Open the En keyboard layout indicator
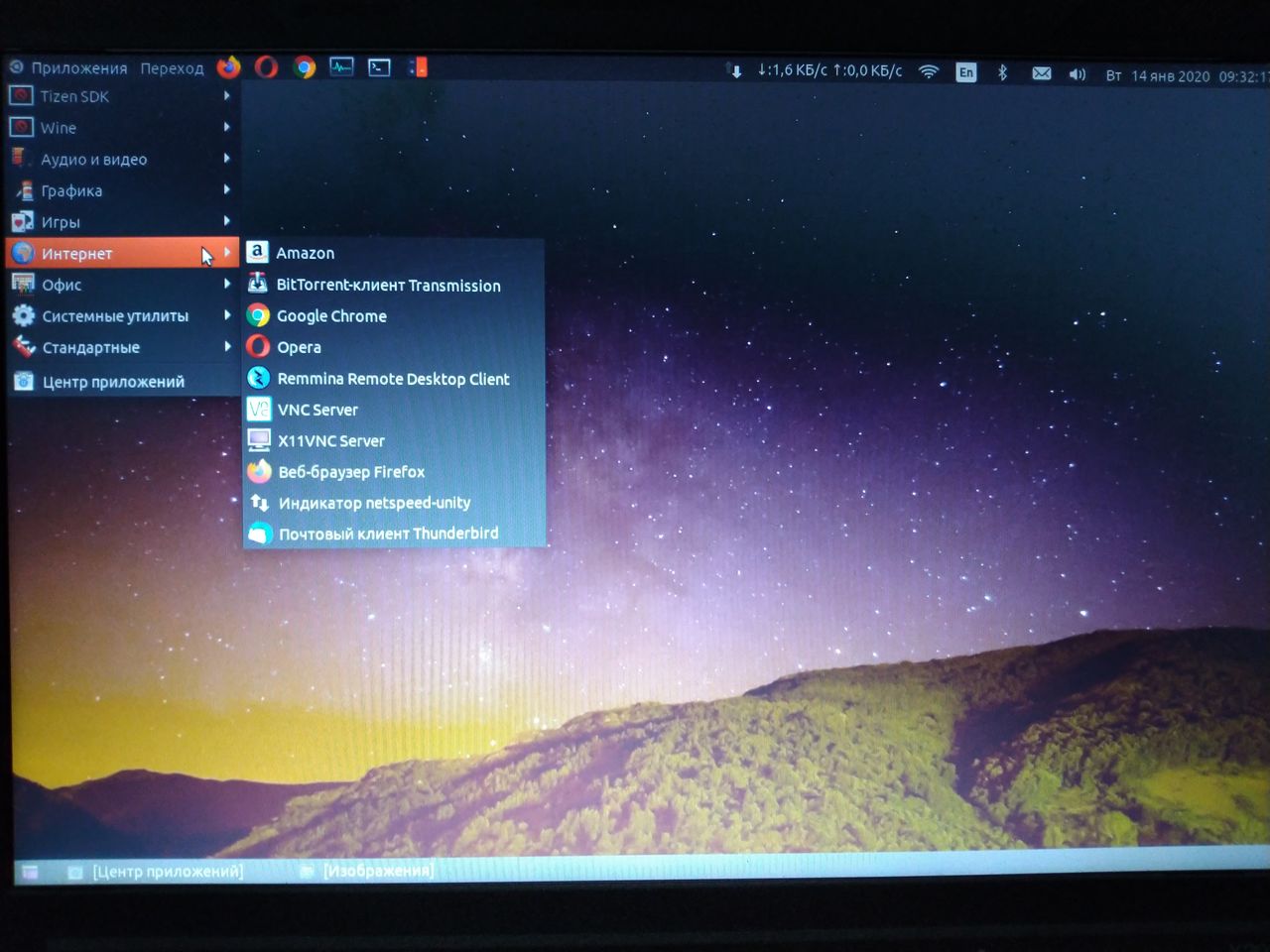 click(x=965, y=72)
